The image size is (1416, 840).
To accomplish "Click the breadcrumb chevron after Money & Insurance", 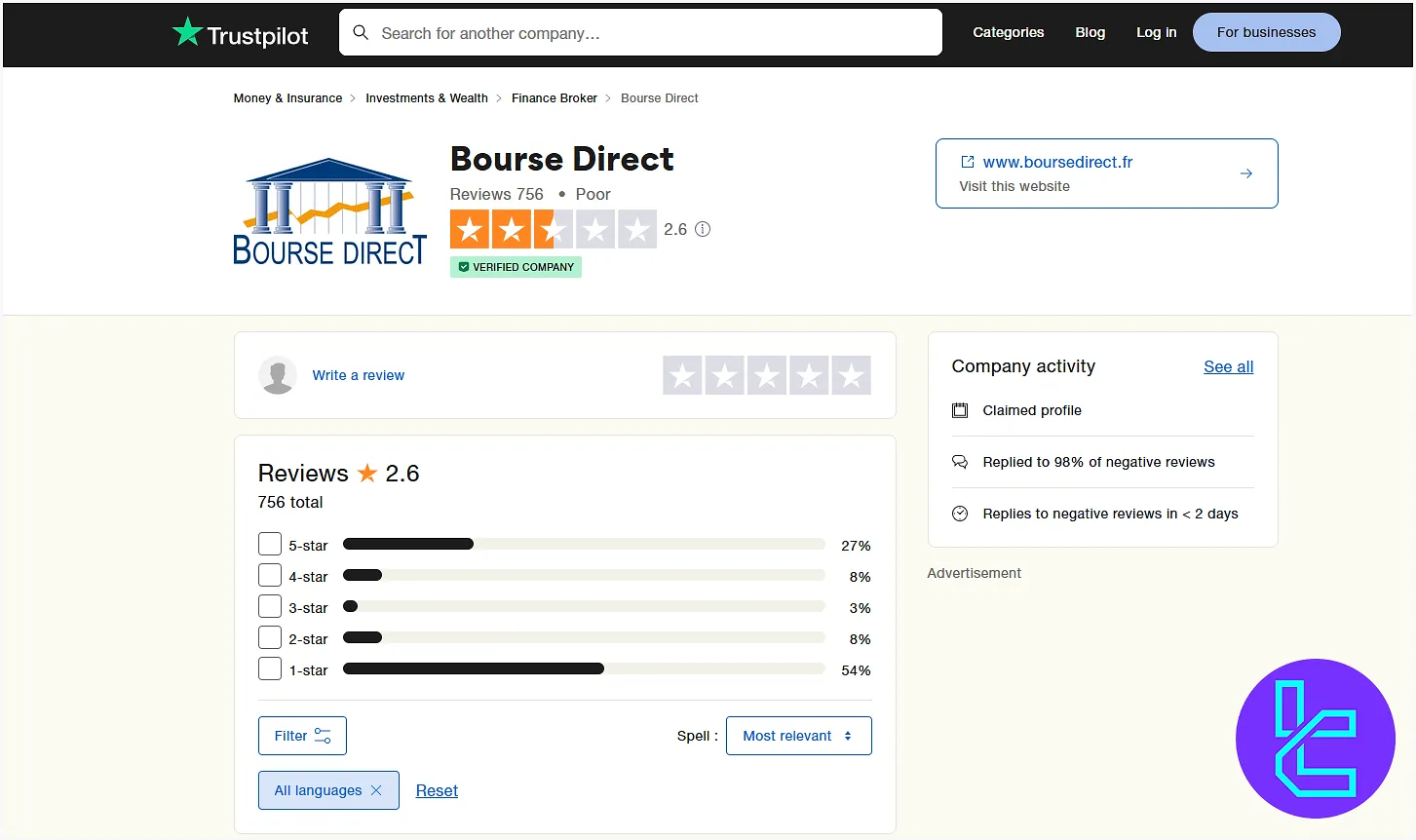I will [x=353, y=98].
